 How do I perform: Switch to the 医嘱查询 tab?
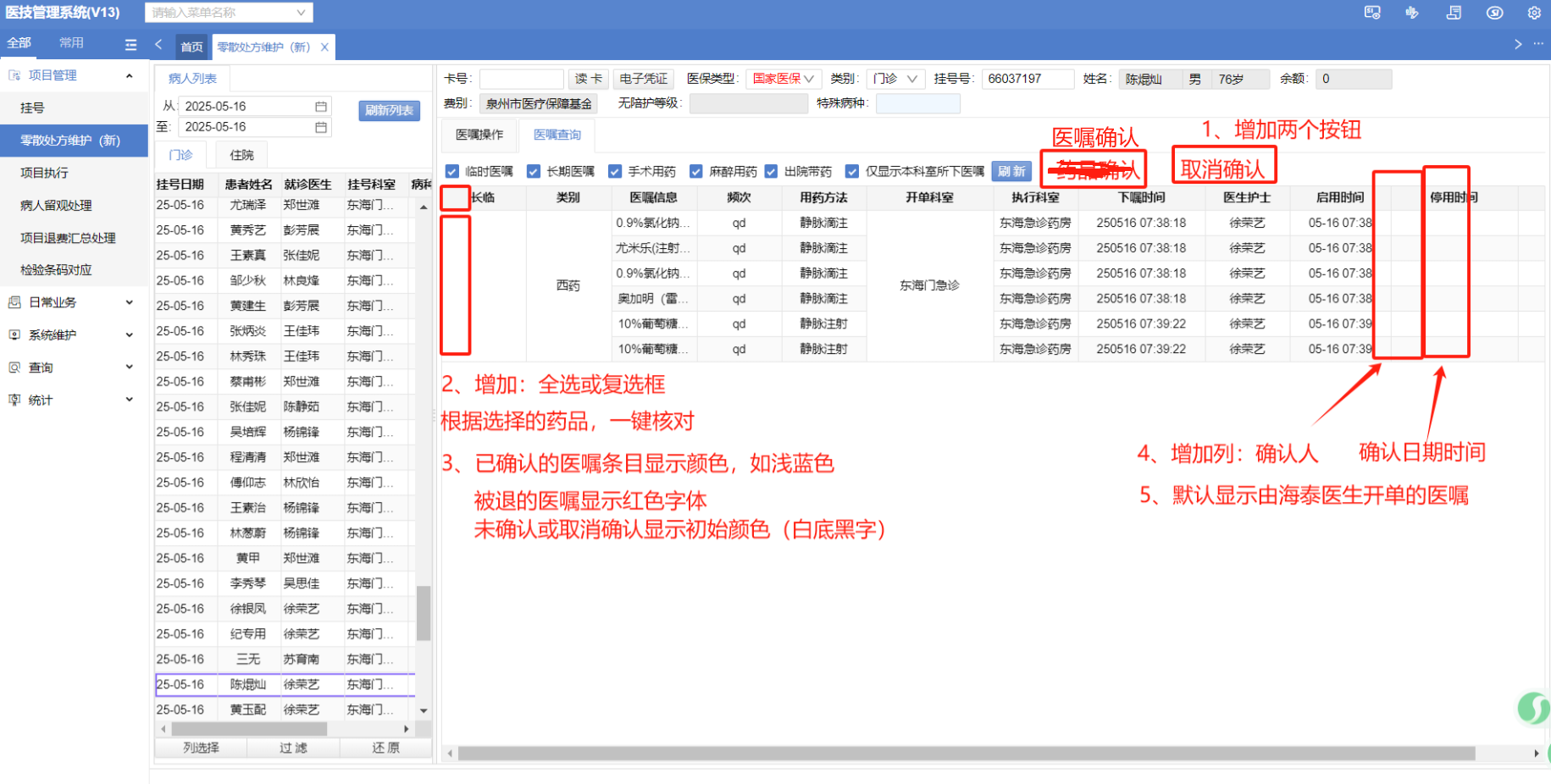tap(557, 135)
